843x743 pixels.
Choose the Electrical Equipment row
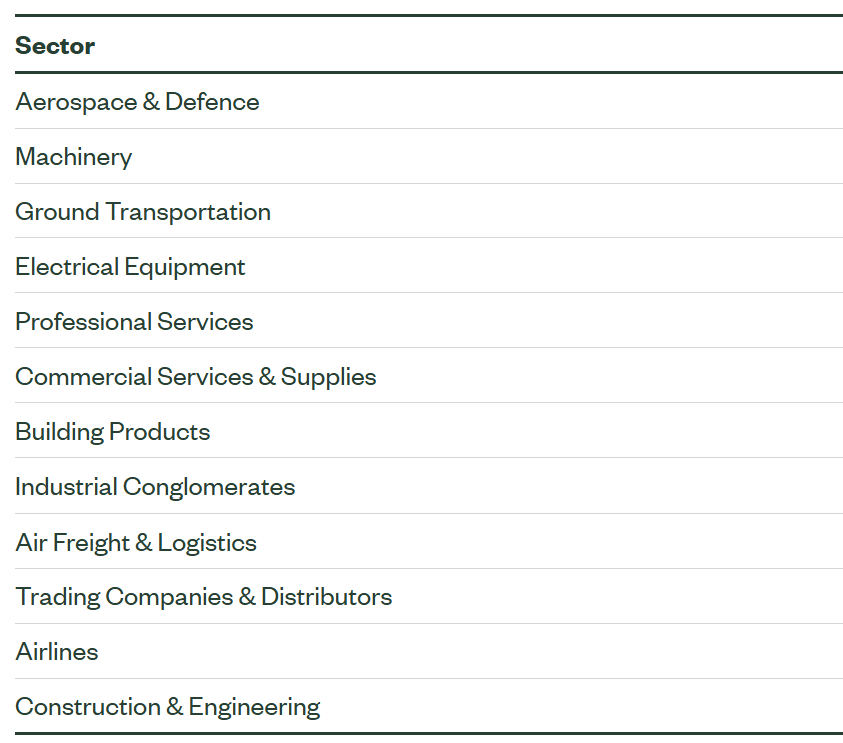428,266
